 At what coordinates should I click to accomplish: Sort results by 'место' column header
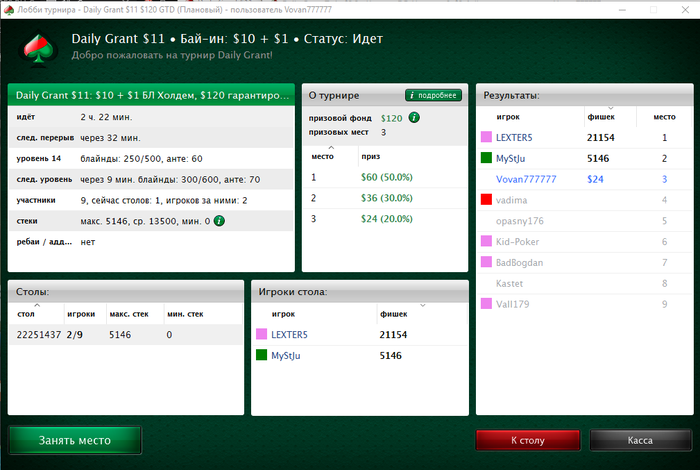click(x=664, y=116)
